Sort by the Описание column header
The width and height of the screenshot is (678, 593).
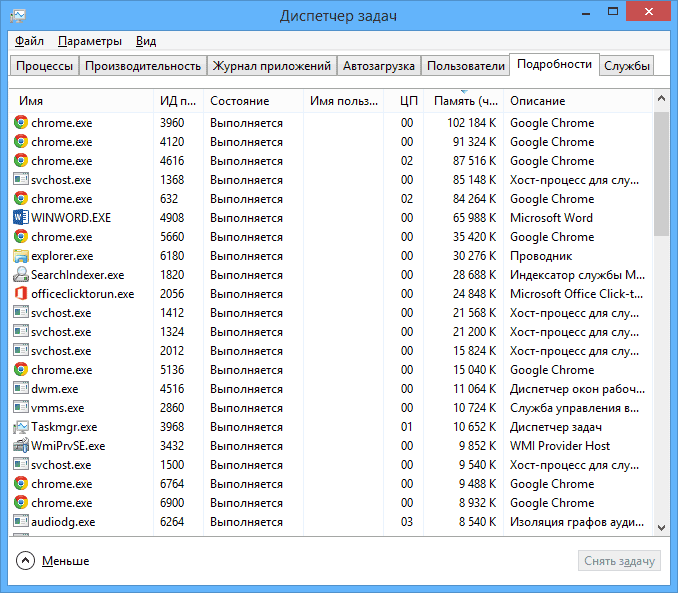click(578, 101)
